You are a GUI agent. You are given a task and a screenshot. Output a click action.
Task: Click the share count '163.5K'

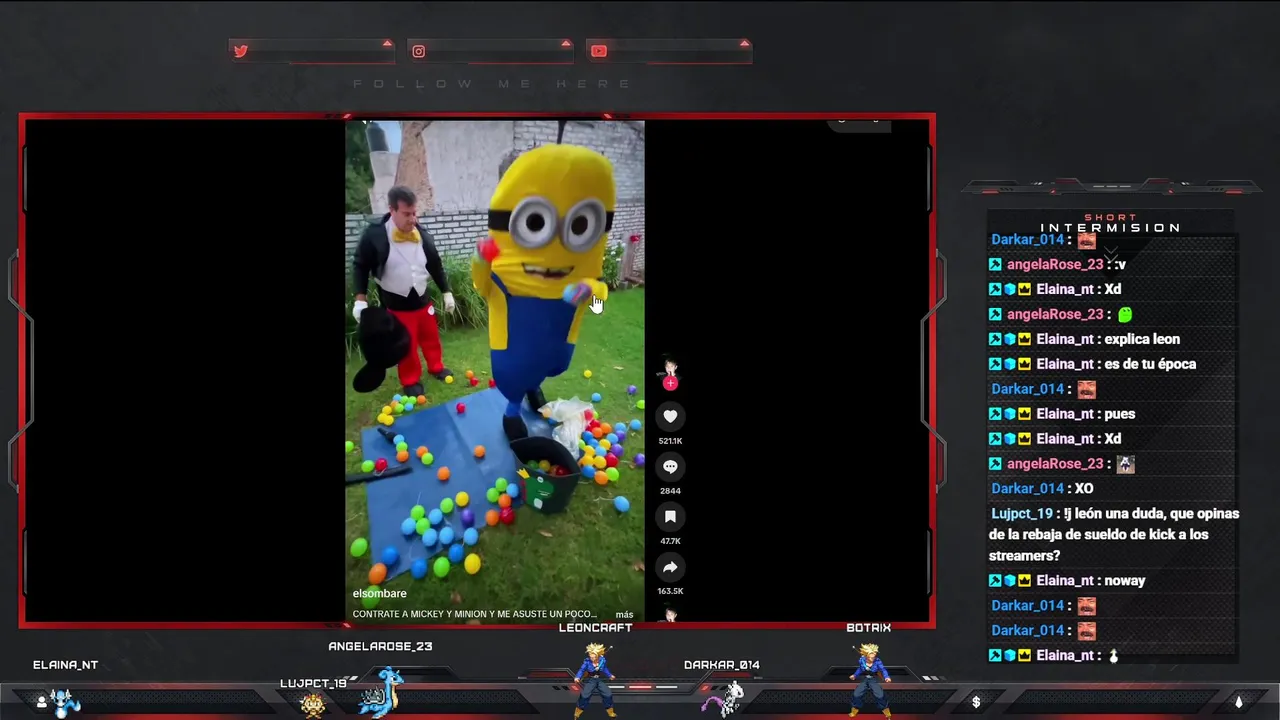point(670,591)
